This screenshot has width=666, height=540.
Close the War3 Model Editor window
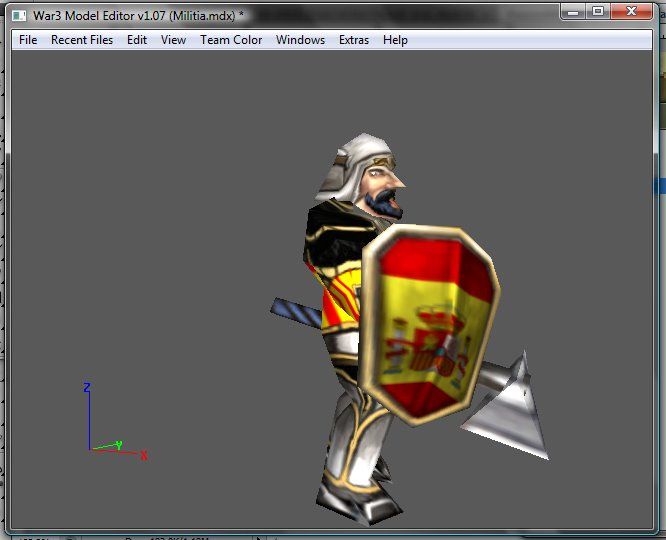click(631, 11)
